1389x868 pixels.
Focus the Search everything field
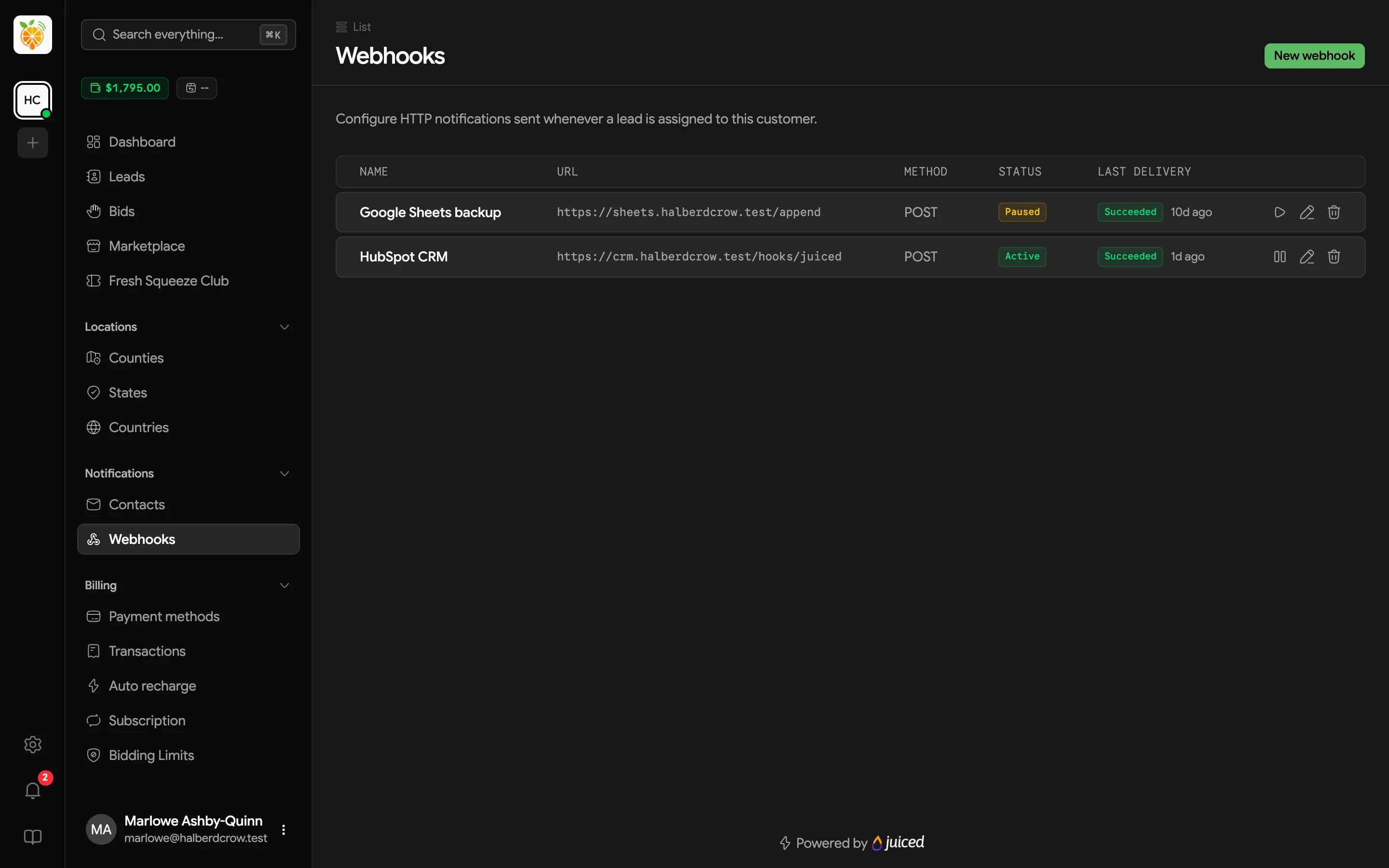(x=188, y=34)
